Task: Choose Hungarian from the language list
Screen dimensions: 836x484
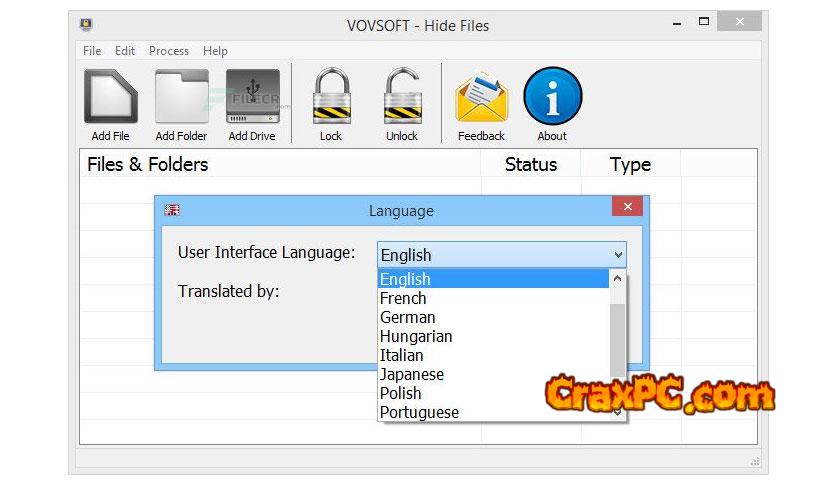Action: pos(493,336)
